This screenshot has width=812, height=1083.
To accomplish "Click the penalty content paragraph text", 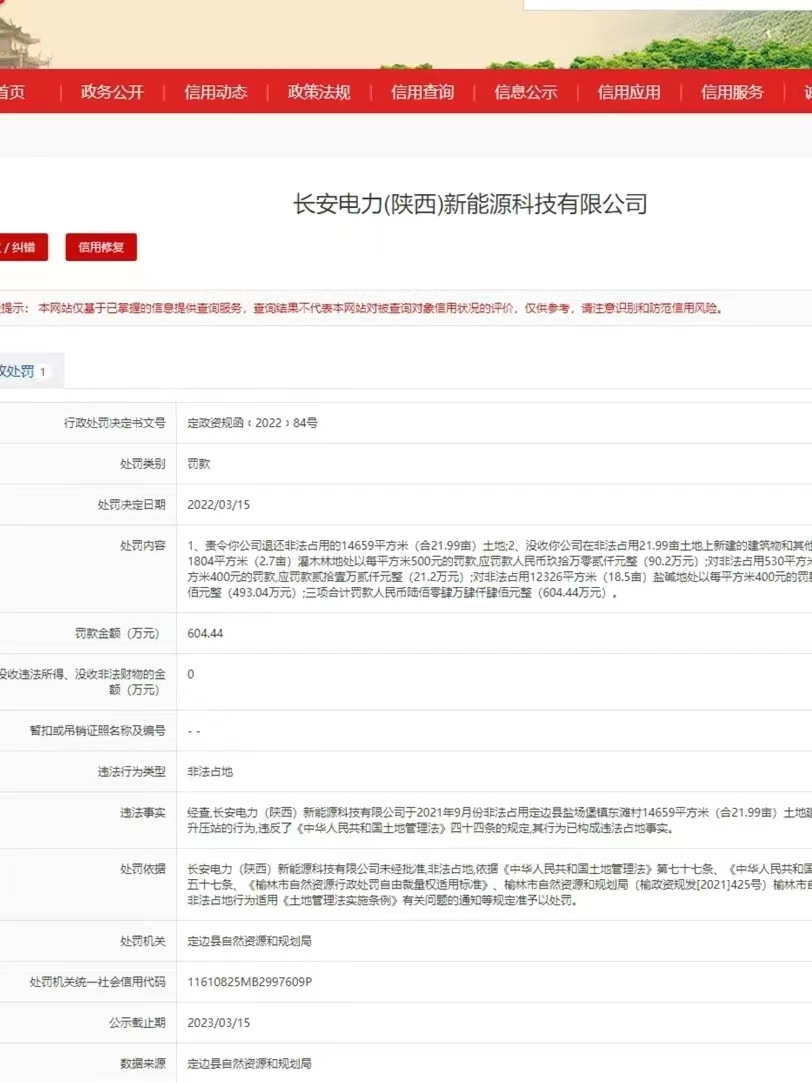I will click(499, 569).
